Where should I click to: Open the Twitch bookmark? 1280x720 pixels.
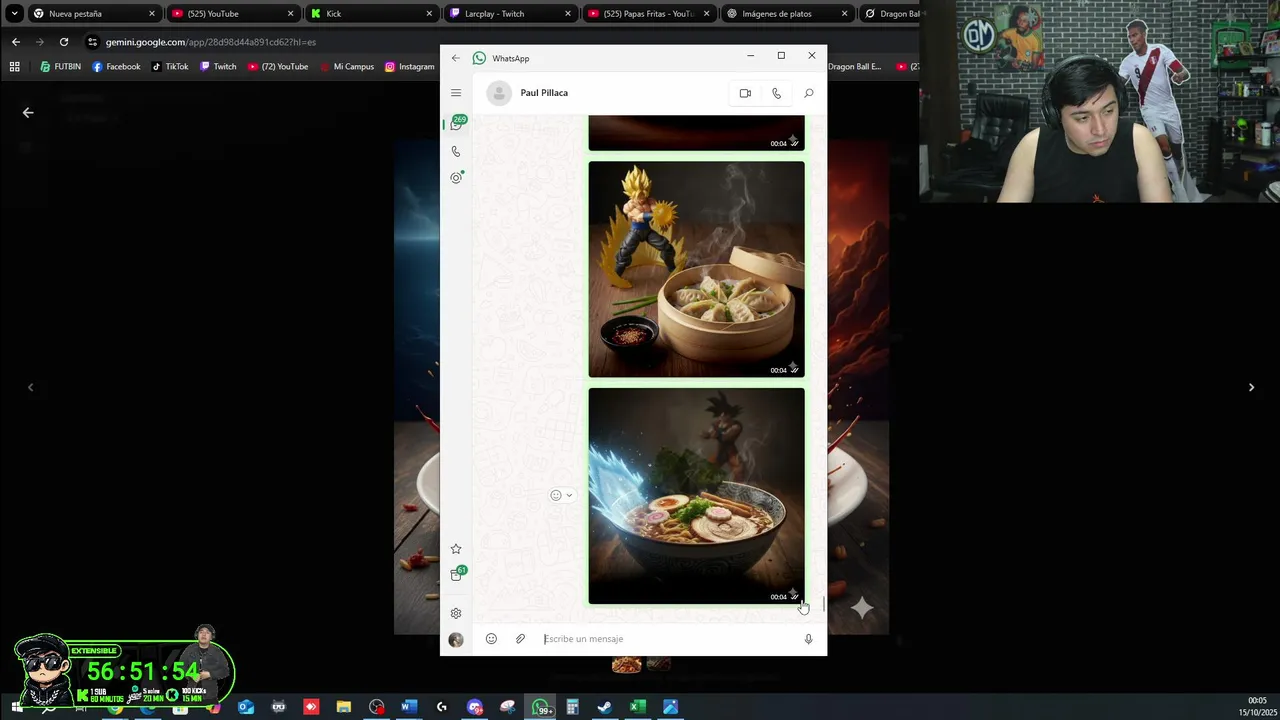pyautogui.click(x=218, y=67)
